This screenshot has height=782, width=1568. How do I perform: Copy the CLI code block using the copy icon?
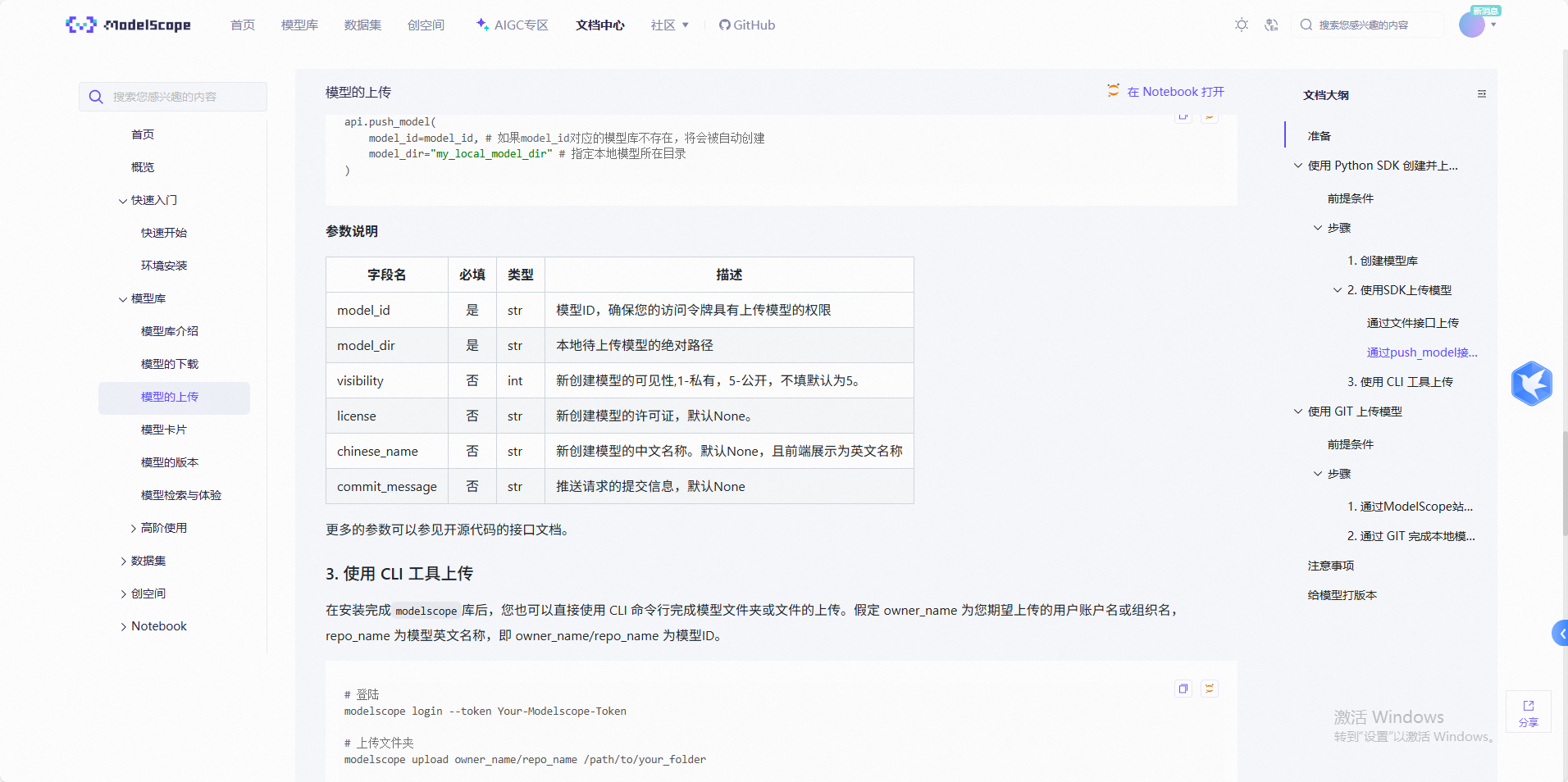pos(1183,689)
